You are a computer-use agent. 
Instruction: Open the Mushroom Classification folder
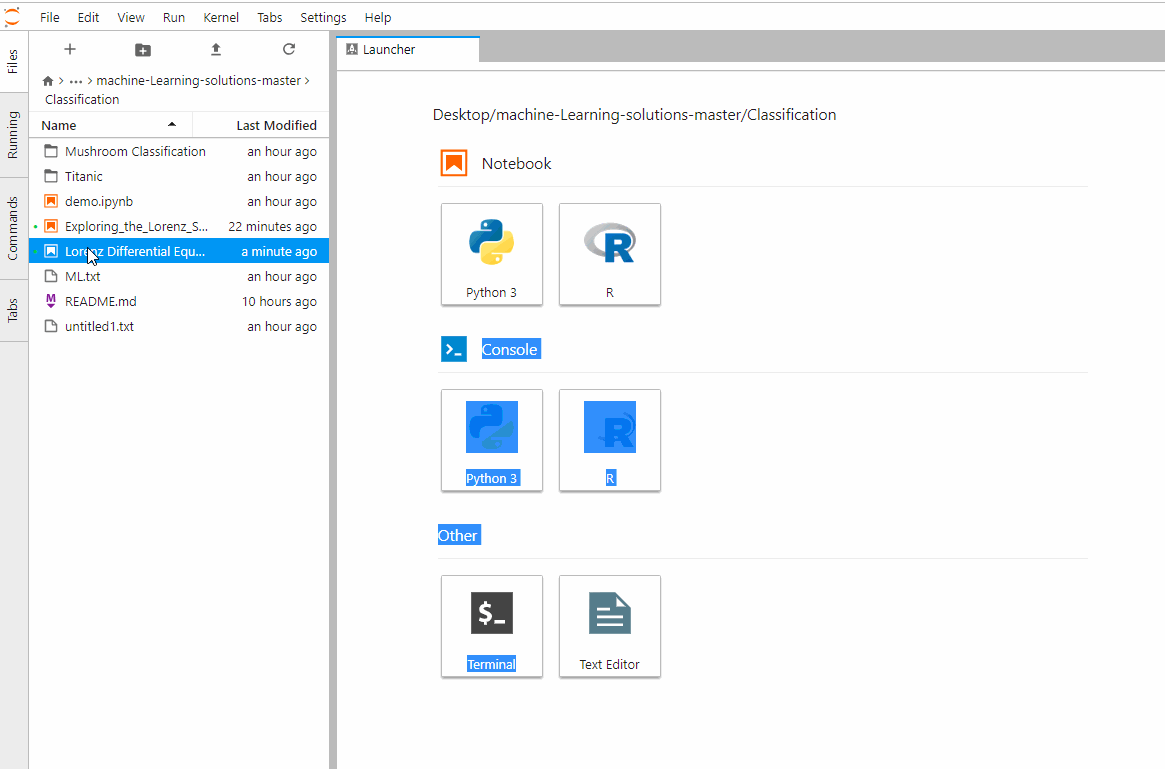tap(135, 152)
